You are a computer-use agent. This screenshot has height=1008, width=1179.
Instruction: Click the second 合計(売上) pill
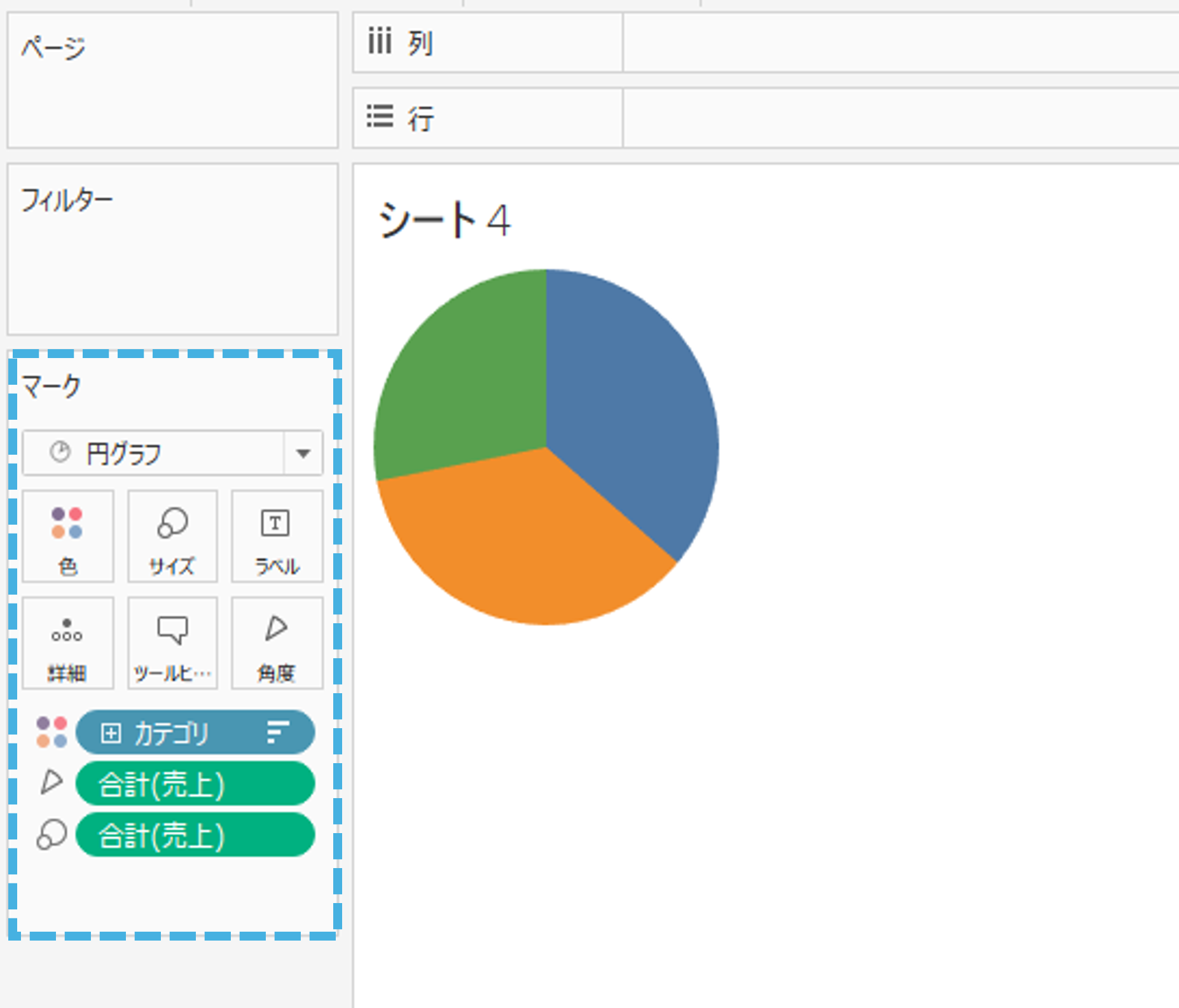click(194, 836)
